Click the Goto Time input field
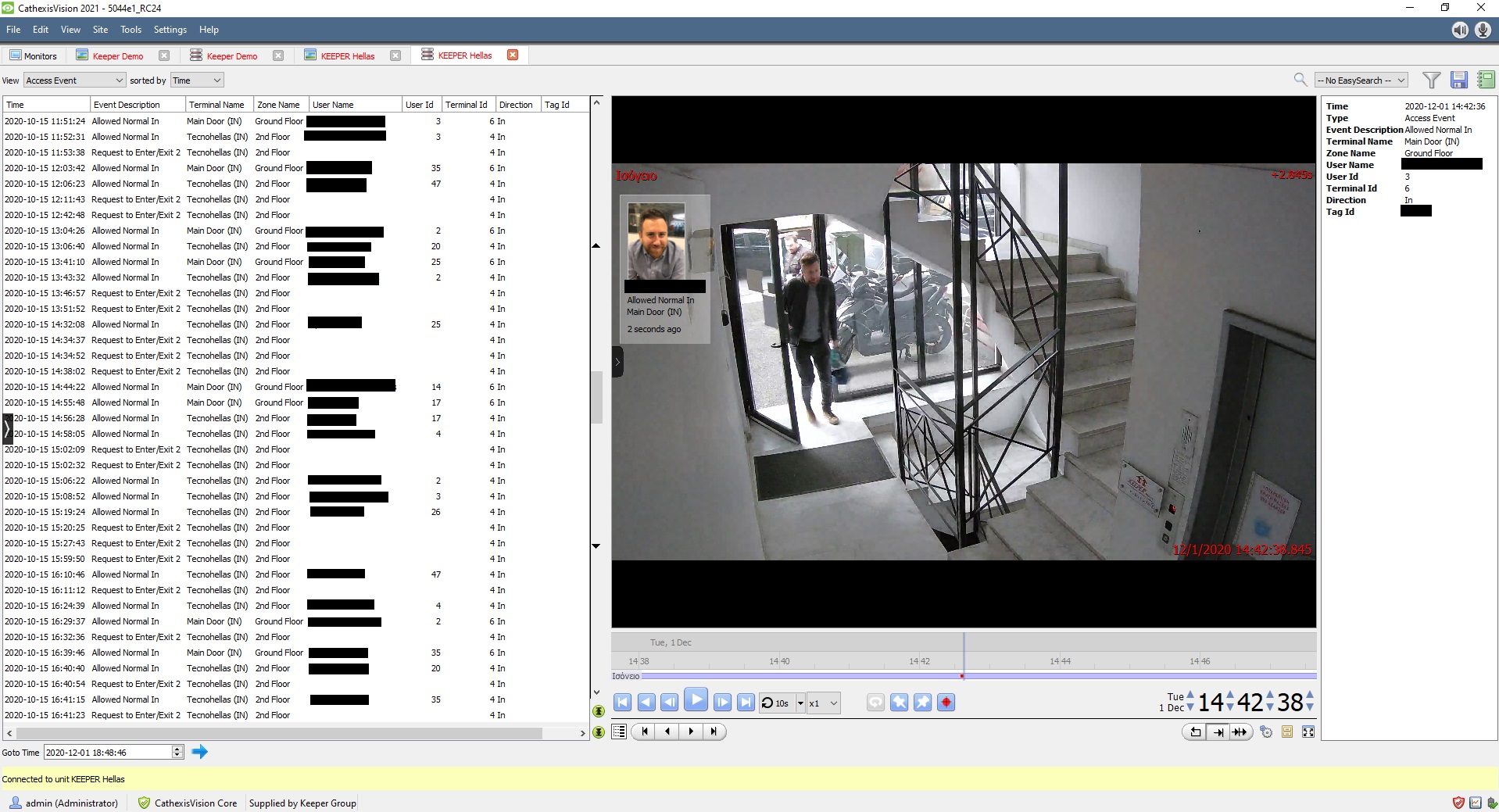The image size is (1499, 812). 108,752
